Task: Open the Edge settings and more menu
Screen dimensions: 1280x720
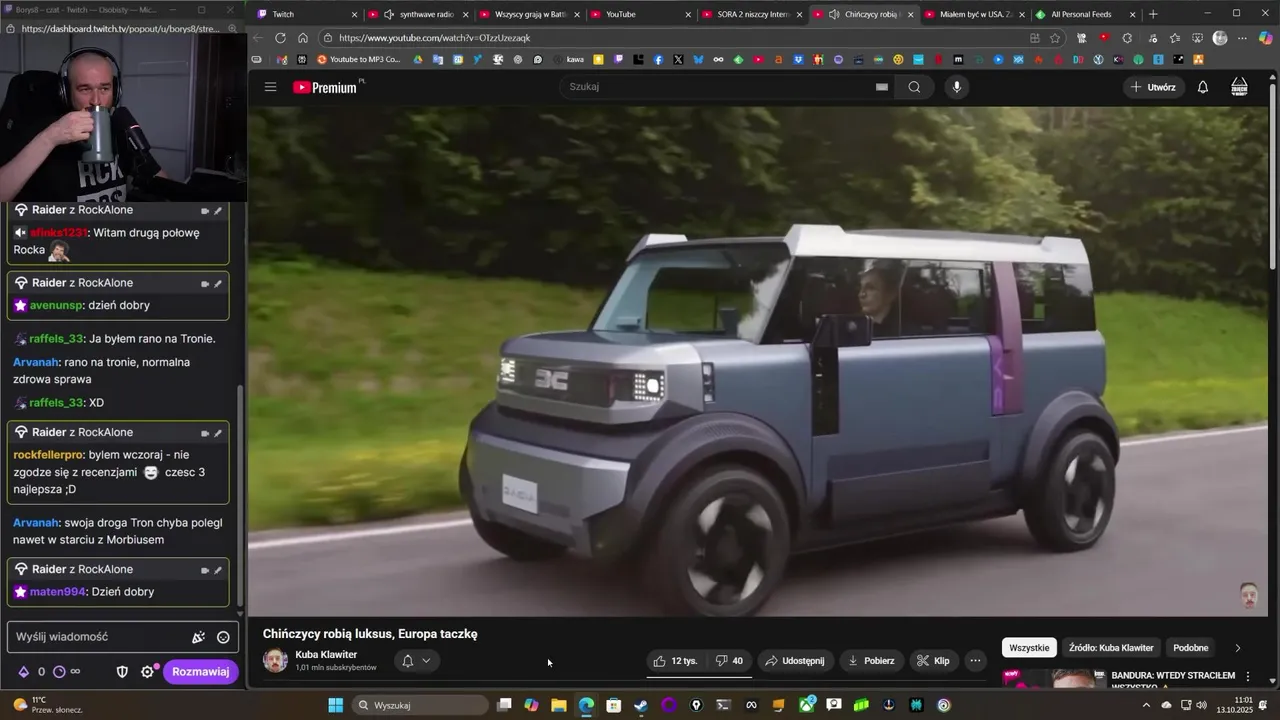Action: pyautogui.click(x=1242, y=38)
